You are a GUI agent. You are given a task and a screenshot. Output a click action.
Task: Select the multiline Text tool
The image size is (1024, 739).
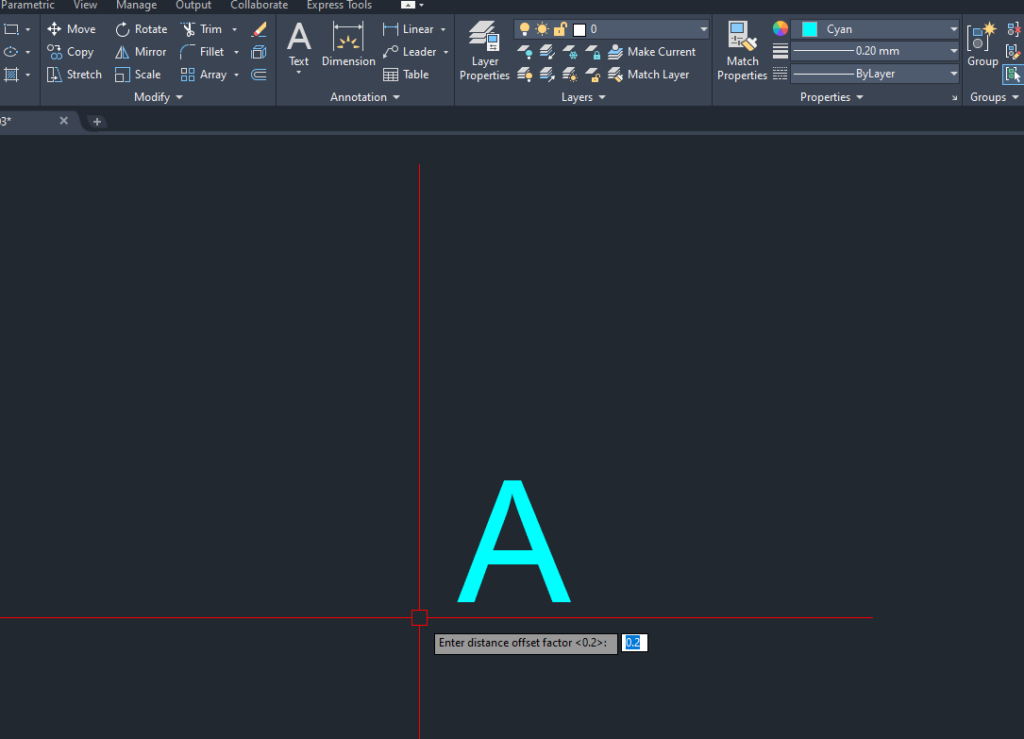point(298,40)
